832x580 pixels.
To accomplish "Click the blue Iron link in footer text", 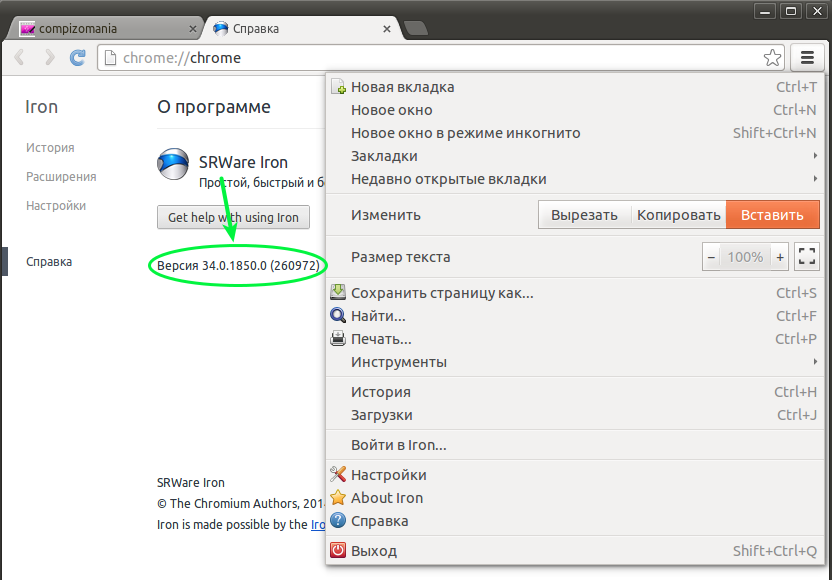I will [318, 524].
